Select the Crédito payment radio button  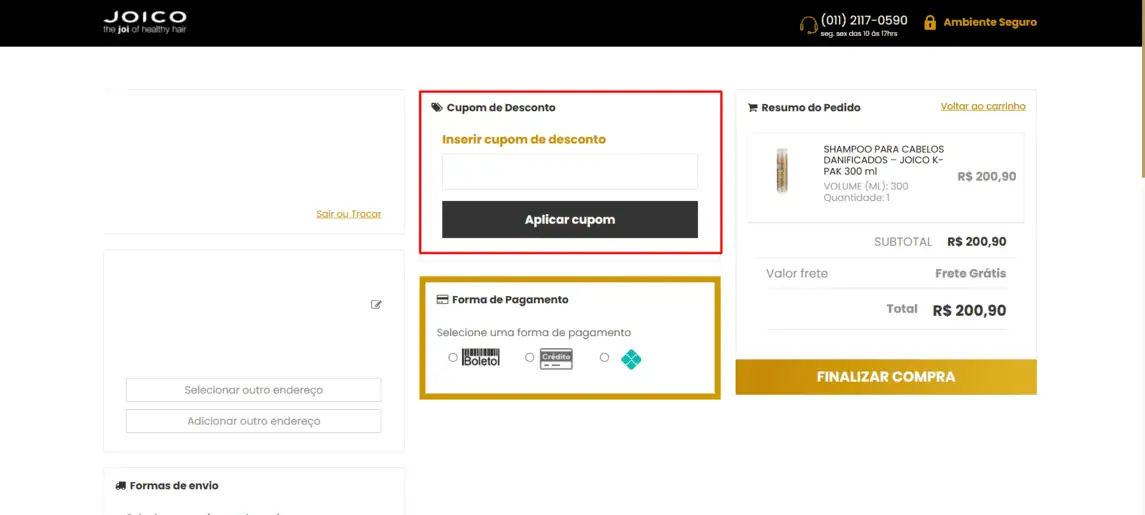(x=529, y=357)
